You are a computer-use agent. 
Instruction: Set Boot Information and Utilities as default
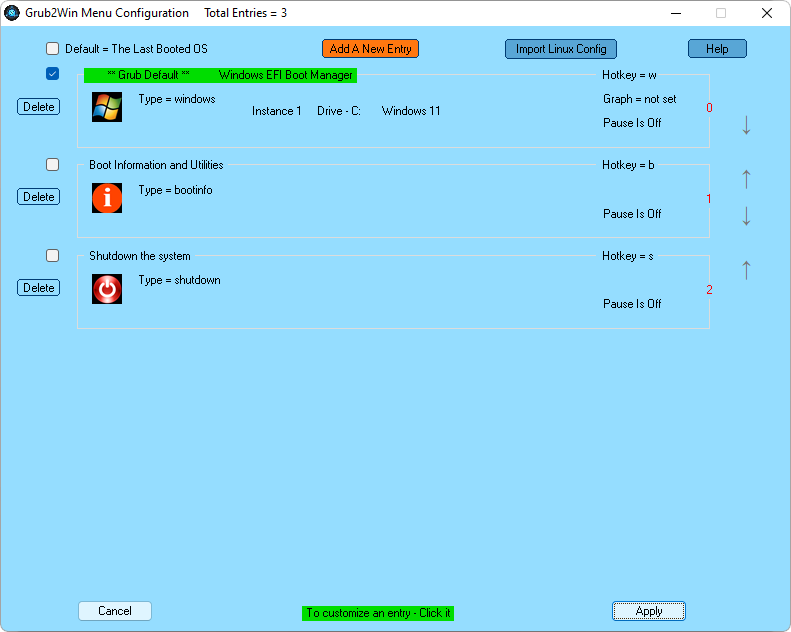[53, 165]
